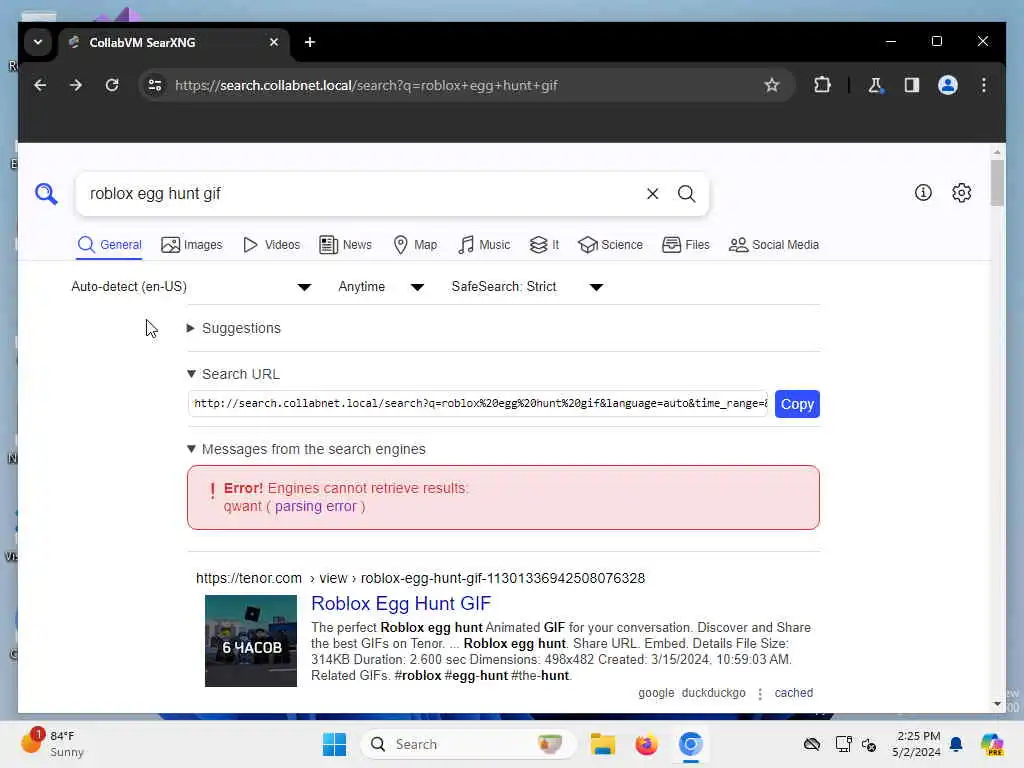Switch to the Map category
The height and width of the screenshot is (768, 1024).
tap(415, 245)
